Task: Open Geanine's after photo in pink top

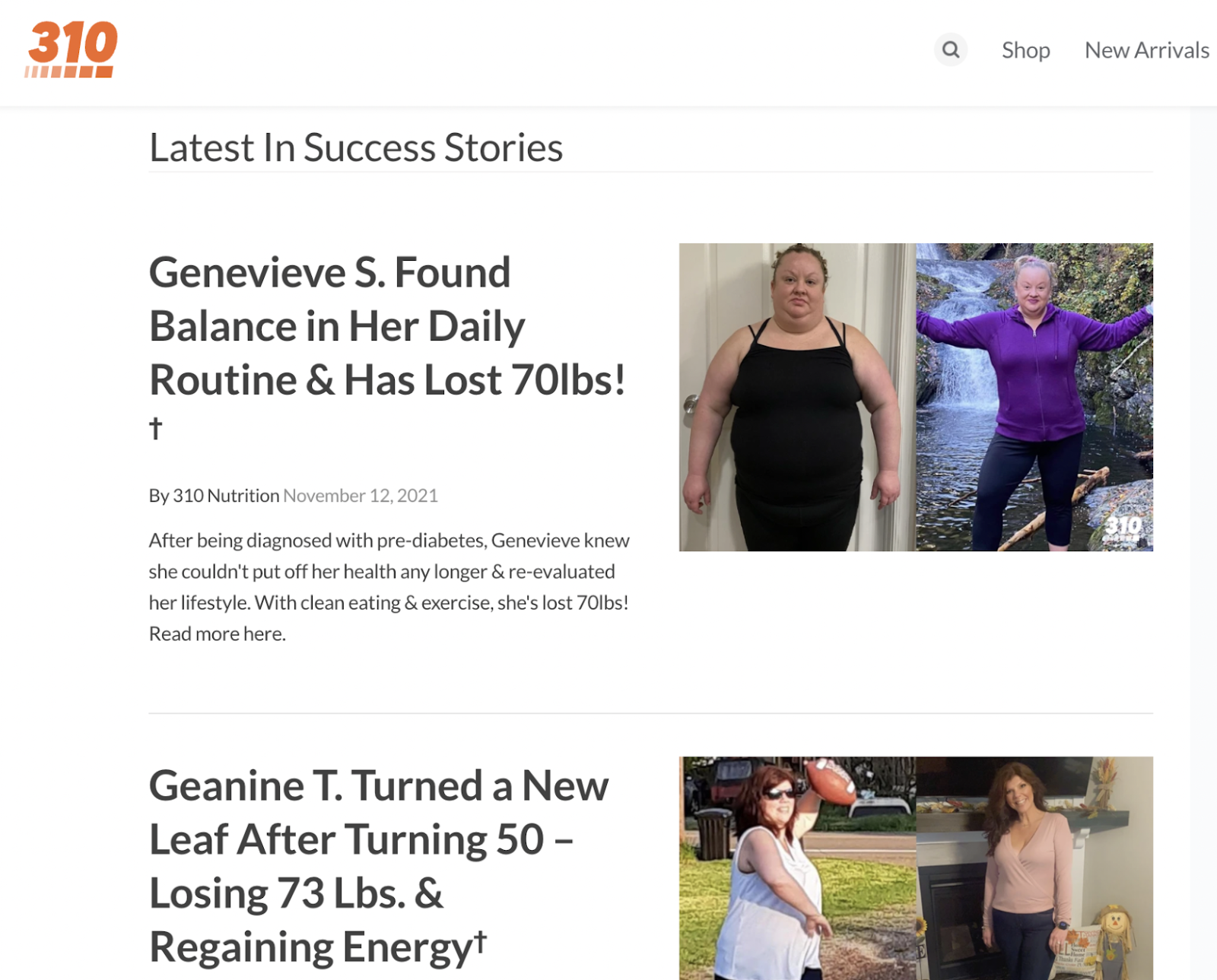Action: pyautogui.click(x=1034, y=867)
